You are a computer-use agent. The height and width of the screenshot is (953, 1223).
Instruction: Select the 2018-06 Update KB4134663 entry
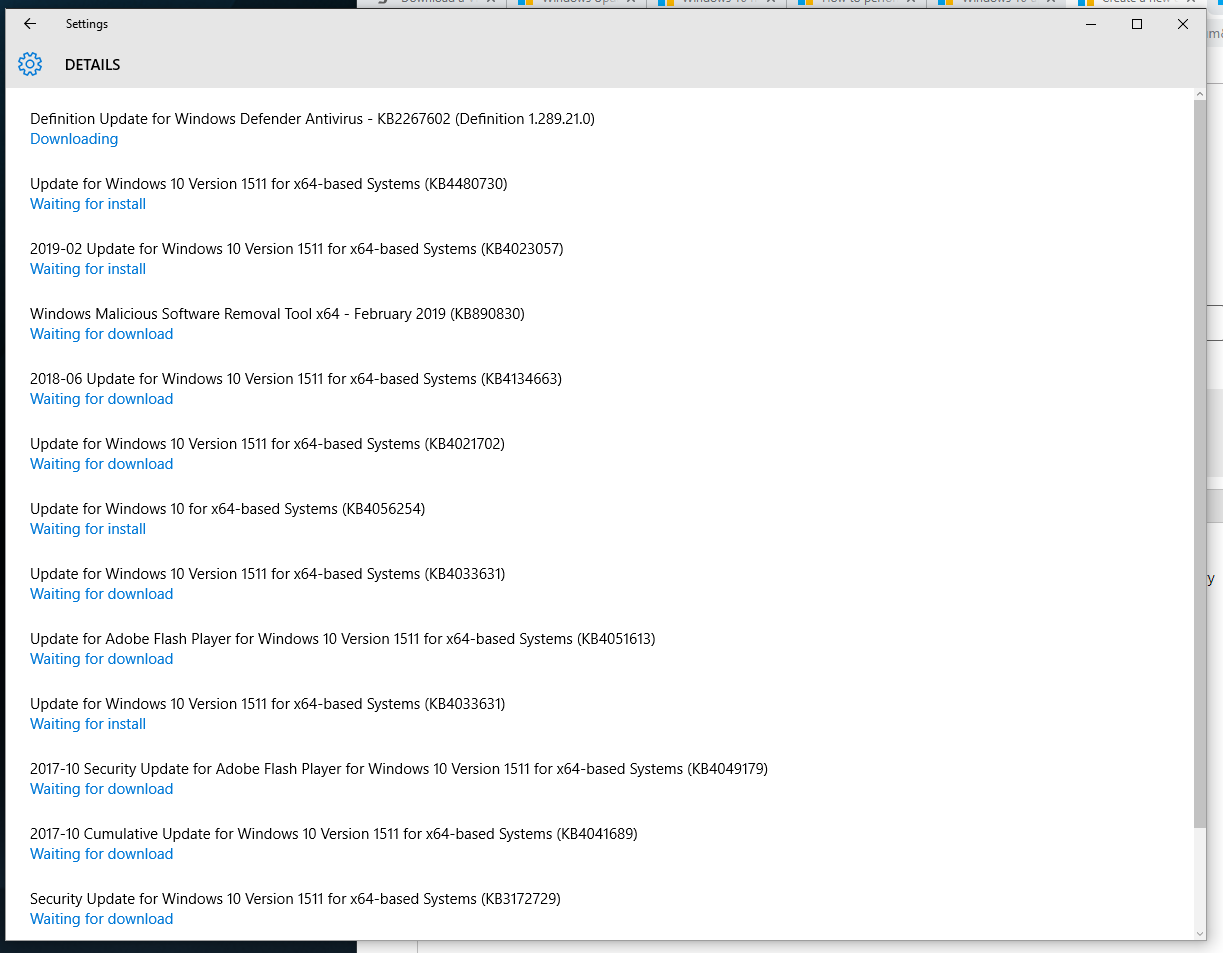(296, 379)
